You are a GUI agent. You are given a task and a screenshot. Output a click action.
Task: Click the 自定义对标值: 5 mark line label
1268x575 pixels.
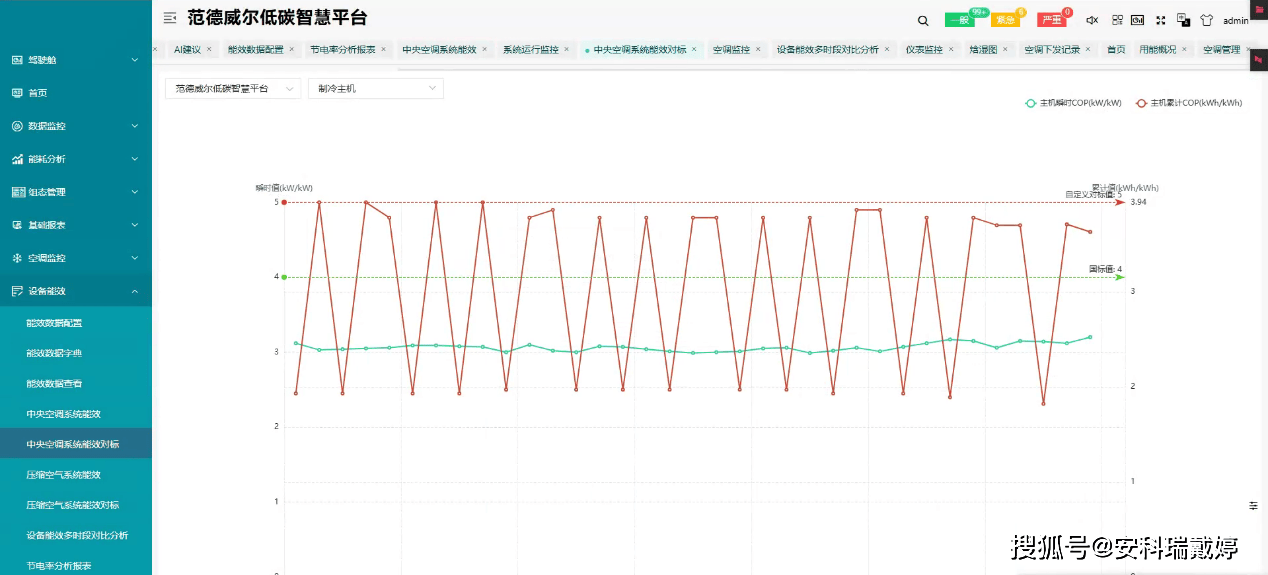1093,195
